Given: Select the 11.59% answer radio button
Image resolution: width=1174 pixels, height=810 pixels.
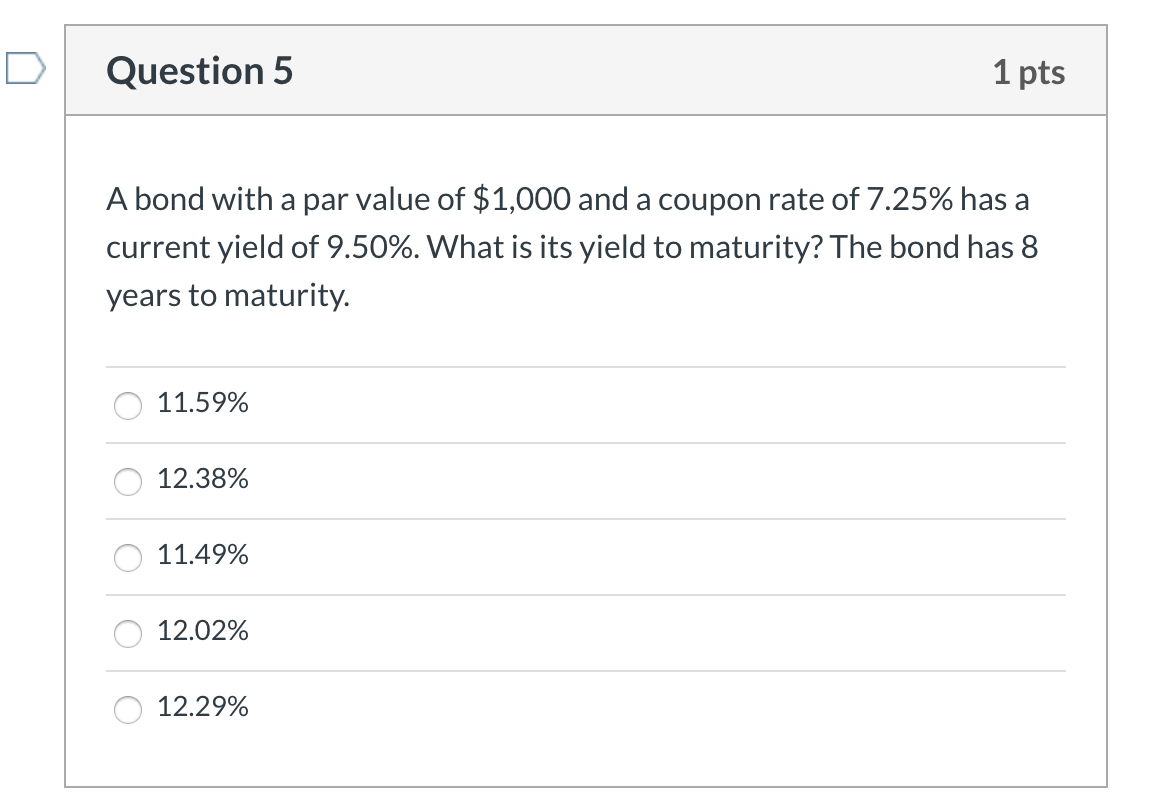Looking at the screenshot, I should click(127, 405).
